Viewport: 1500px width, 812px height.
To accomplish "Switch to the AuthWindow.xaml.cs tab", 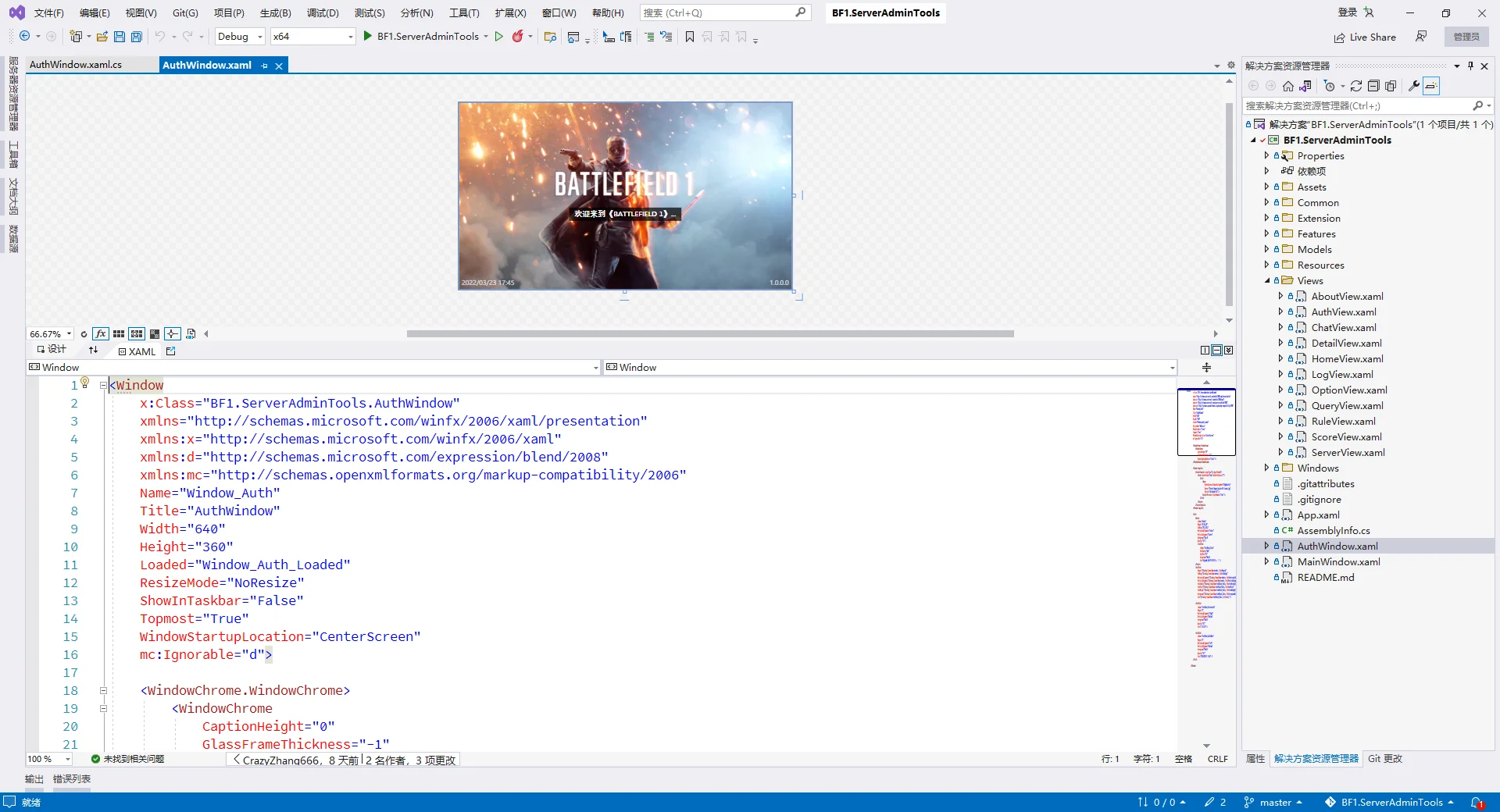I will click(74, 64).
